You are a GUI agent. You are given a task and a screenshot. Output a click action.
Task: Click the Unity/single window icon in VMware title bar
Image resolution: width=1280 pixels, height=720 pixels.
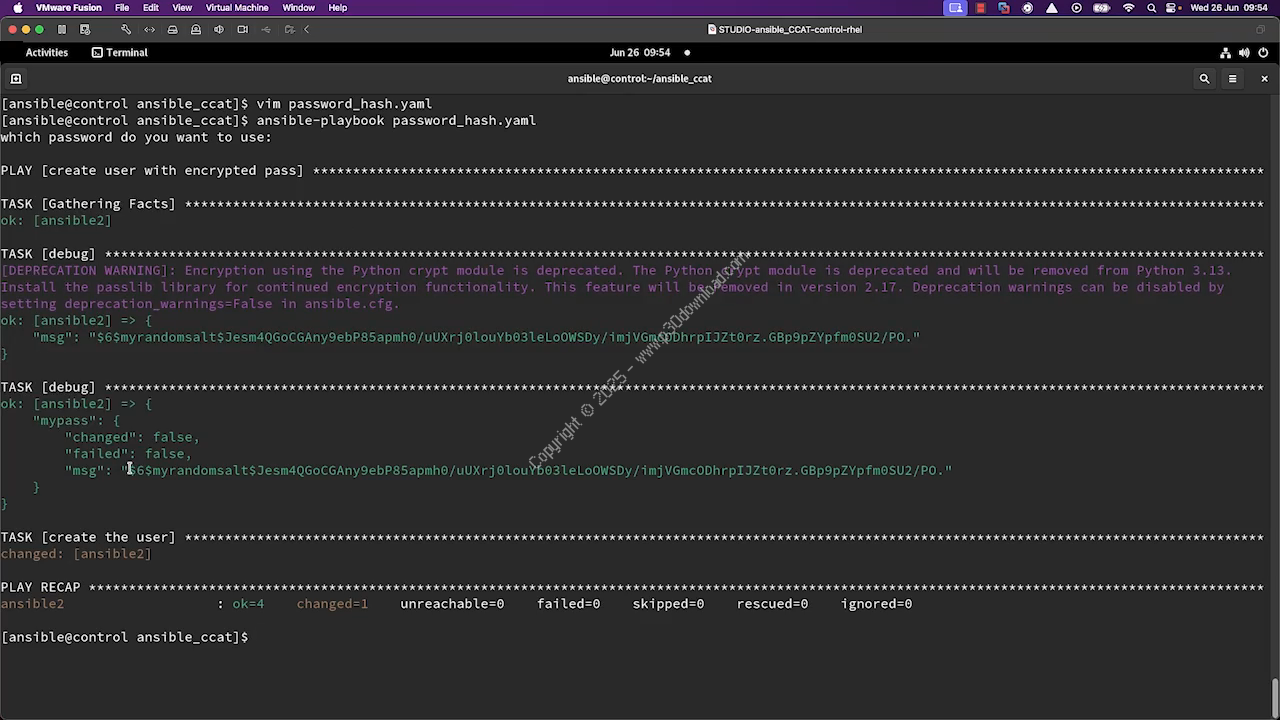[1260, 29]
